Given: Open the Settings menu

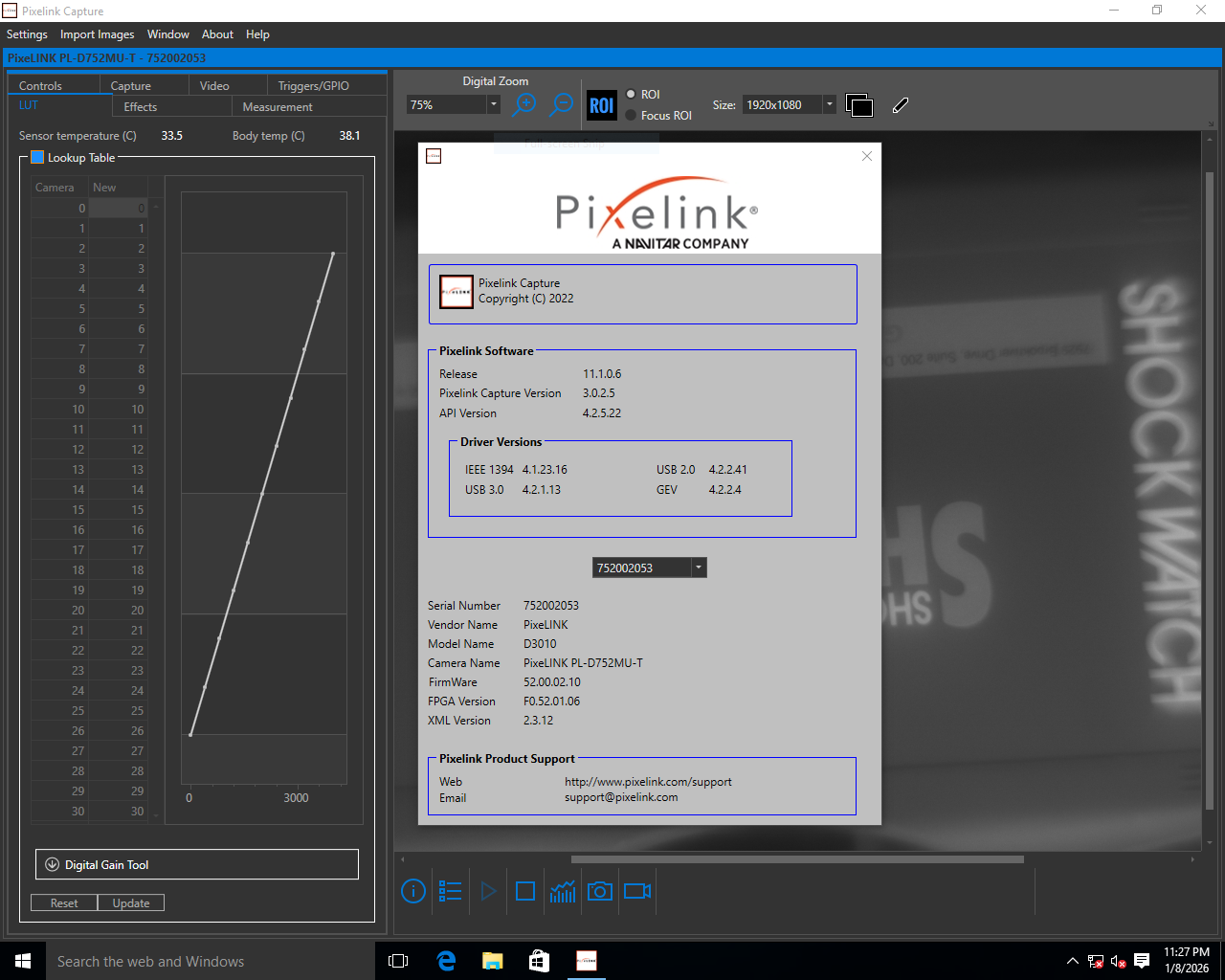Looking at the screenshot, I should [x=27, y=34].
